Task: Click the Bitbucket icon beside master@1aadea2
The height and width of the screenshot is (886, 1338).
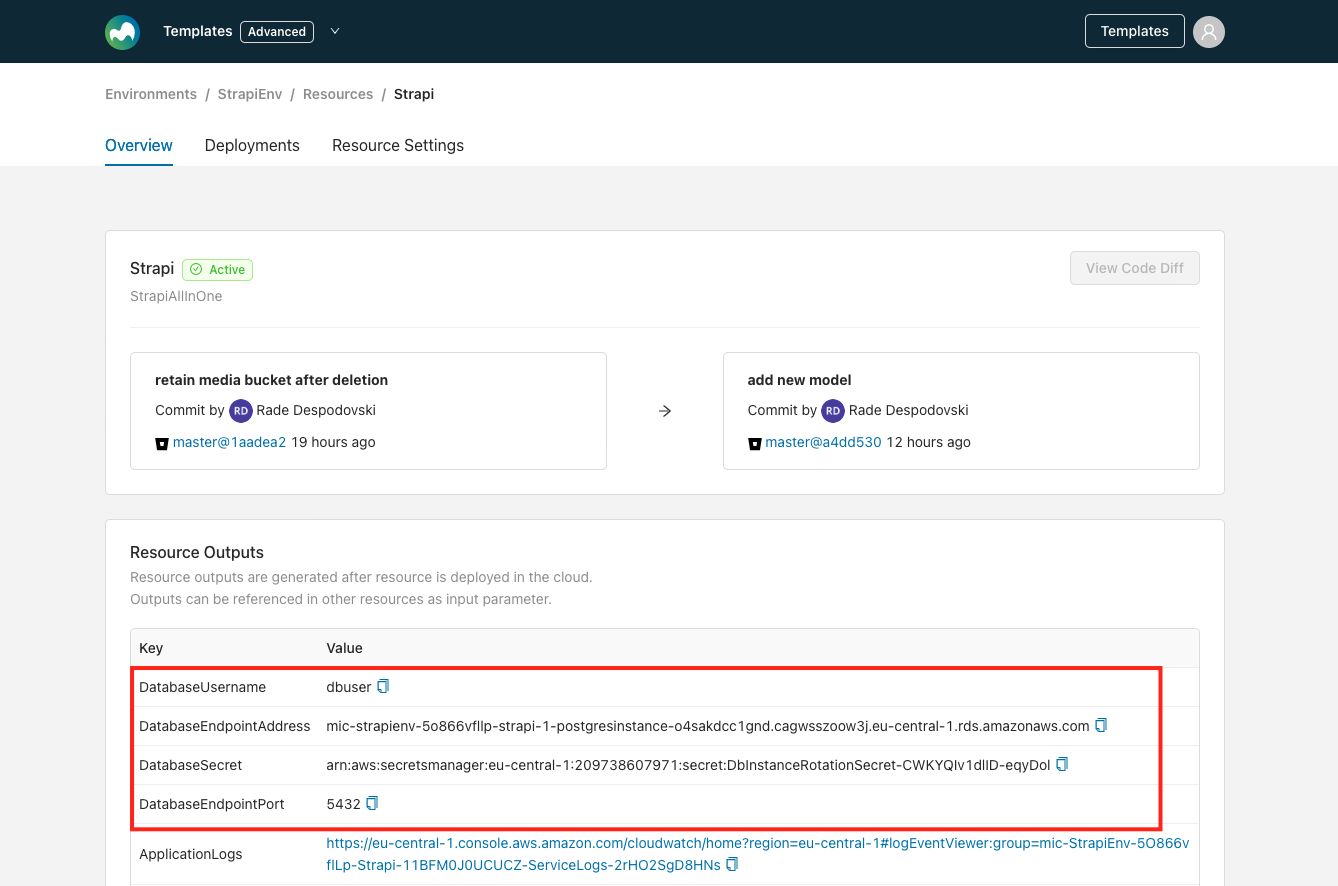Action: (x=162, y=443)
